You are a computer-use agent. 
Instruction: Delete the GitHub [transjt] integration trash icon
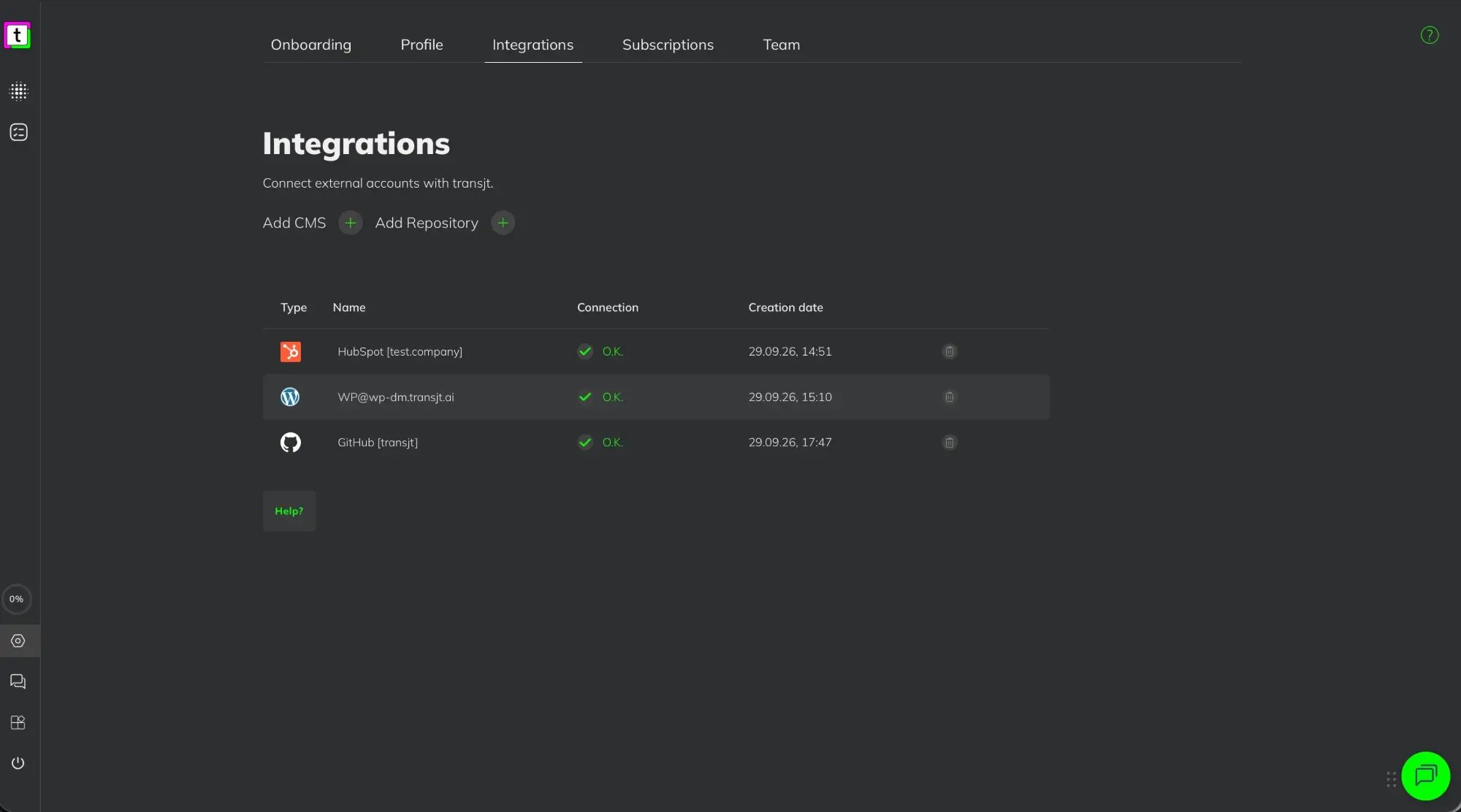point(949,442)
